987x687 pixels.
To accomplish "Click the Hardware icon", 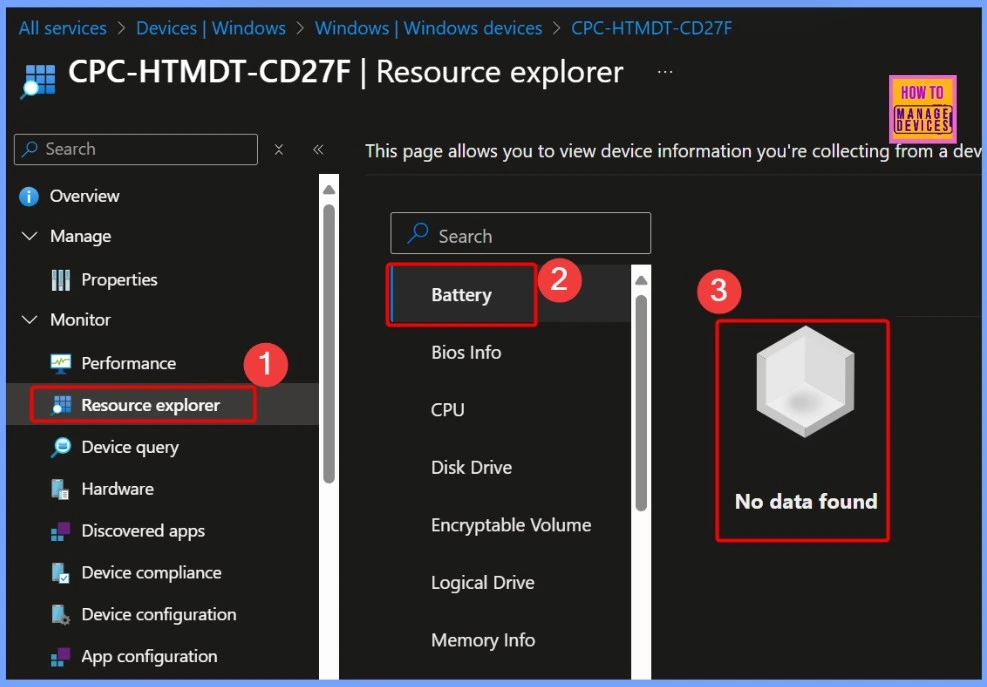I will [x=60, y=489].
